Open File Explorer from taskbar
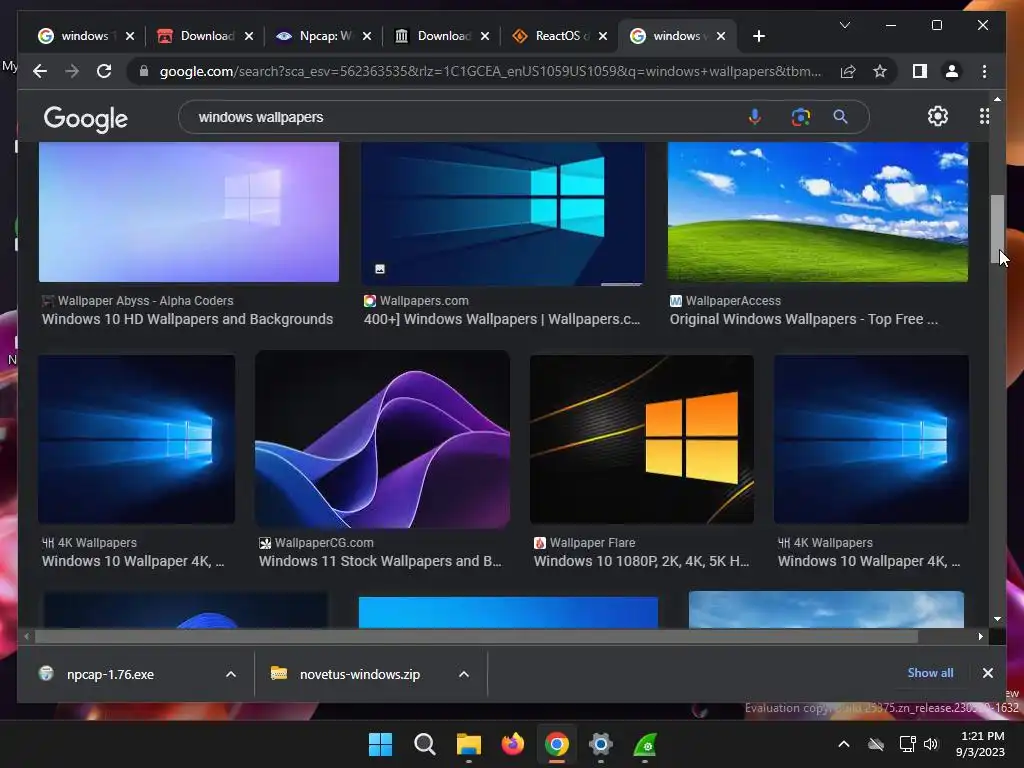This screenshot has height=768, width=1024. 468,744
